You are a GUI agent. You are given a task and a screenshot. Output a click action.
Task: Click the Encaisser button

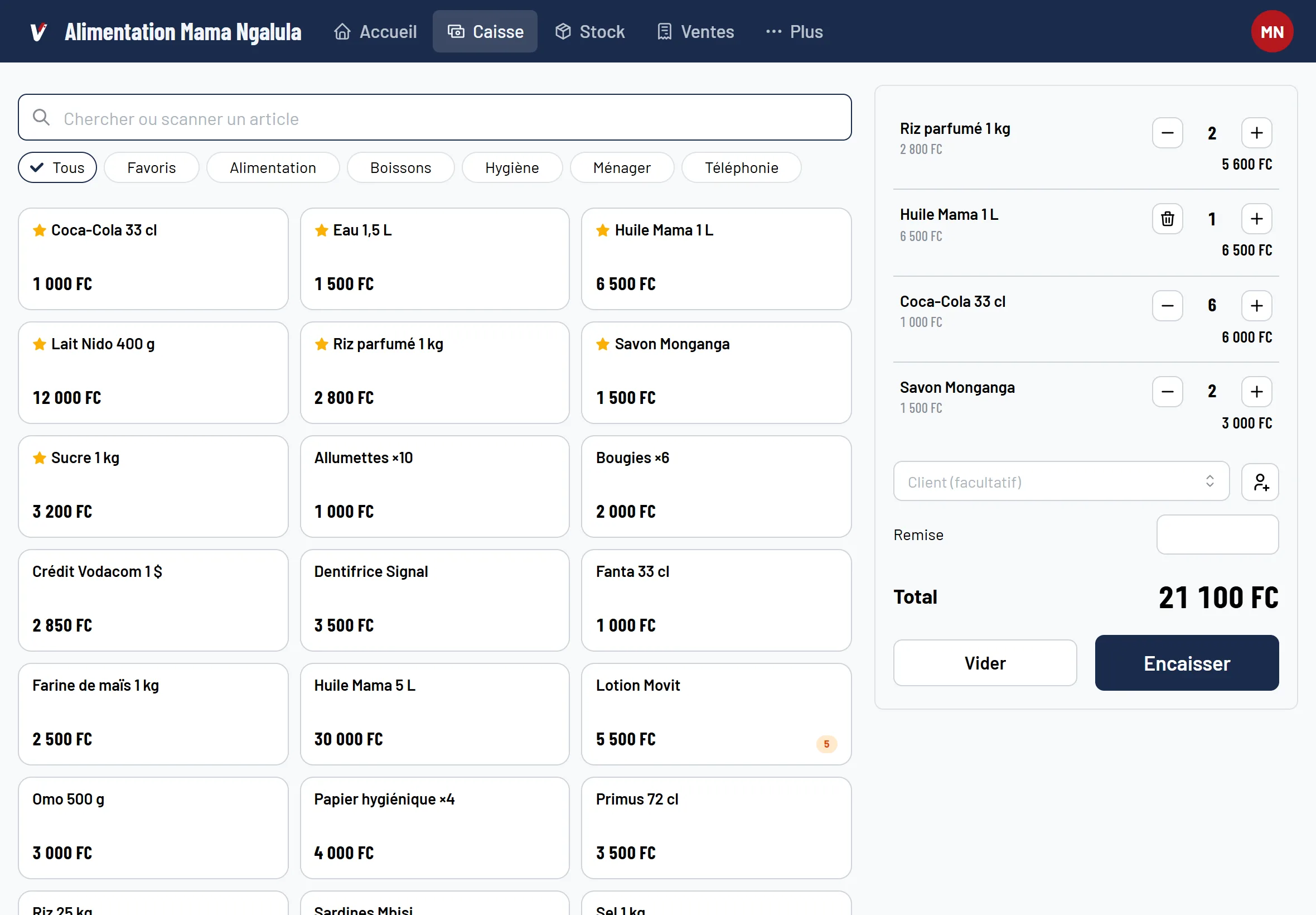pos(1187,663)
